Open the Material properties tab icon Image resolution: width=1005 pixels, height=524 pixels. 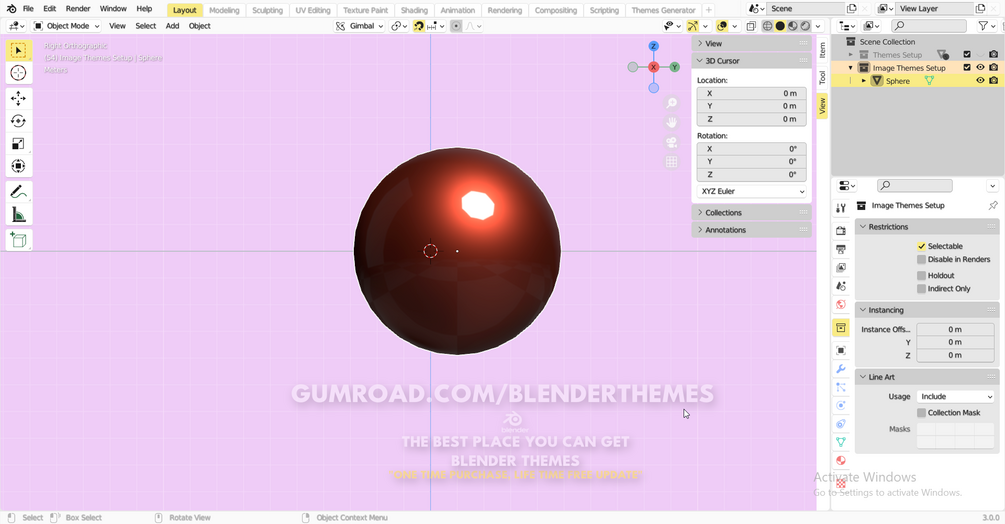[x=841, y=461]
